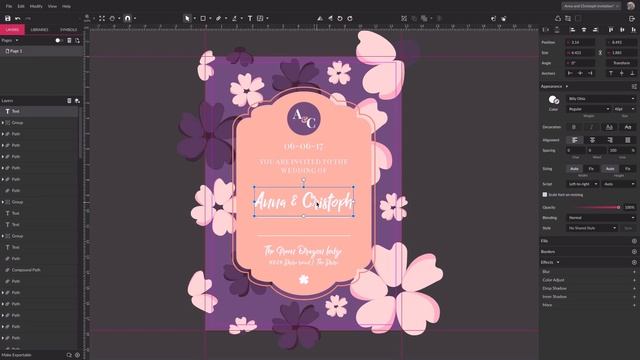Click the Align left edges icon

pos(573,30)
